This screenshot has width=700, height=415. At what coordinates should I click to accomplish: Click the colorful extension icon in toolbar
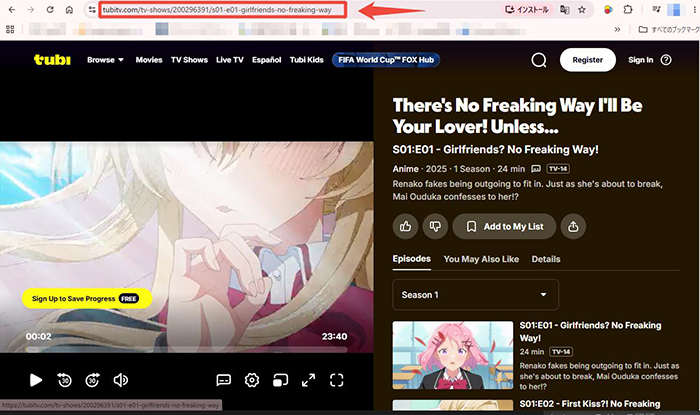coord(608,9)
